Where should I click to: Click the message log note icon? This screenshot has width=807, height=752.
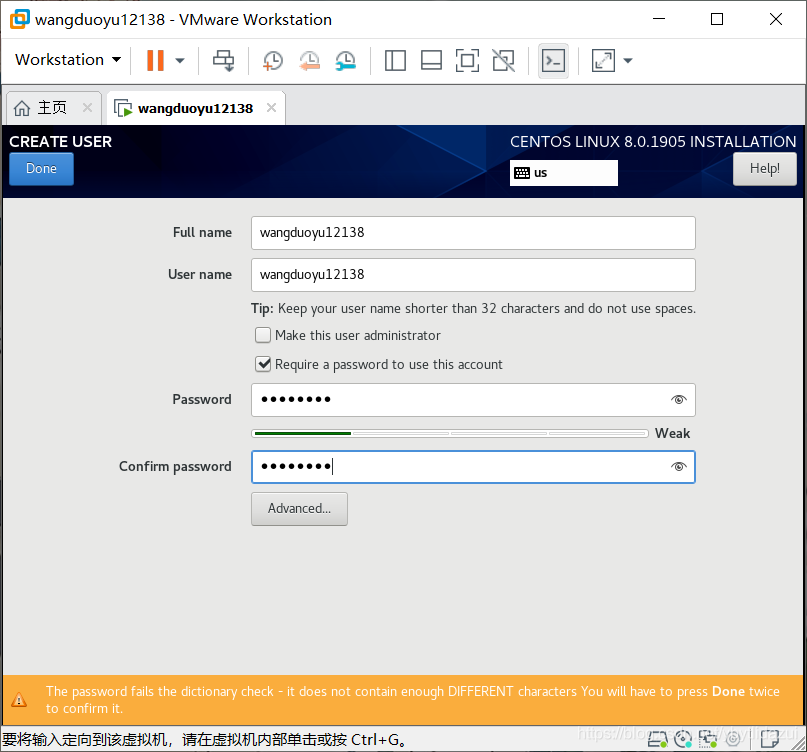[770, 739]
